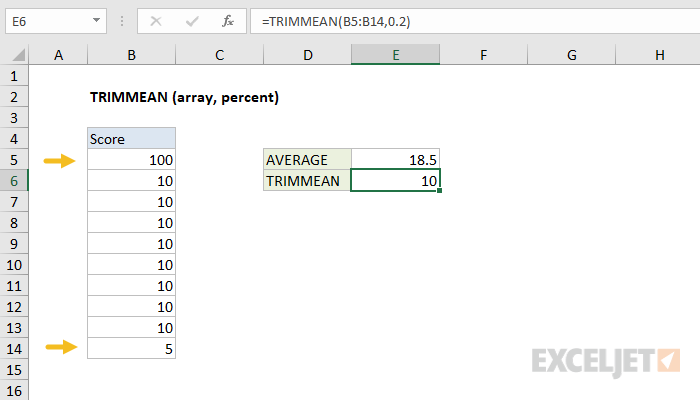Select row 8 header
Screen dimensions: 700x400
[14, 223]
